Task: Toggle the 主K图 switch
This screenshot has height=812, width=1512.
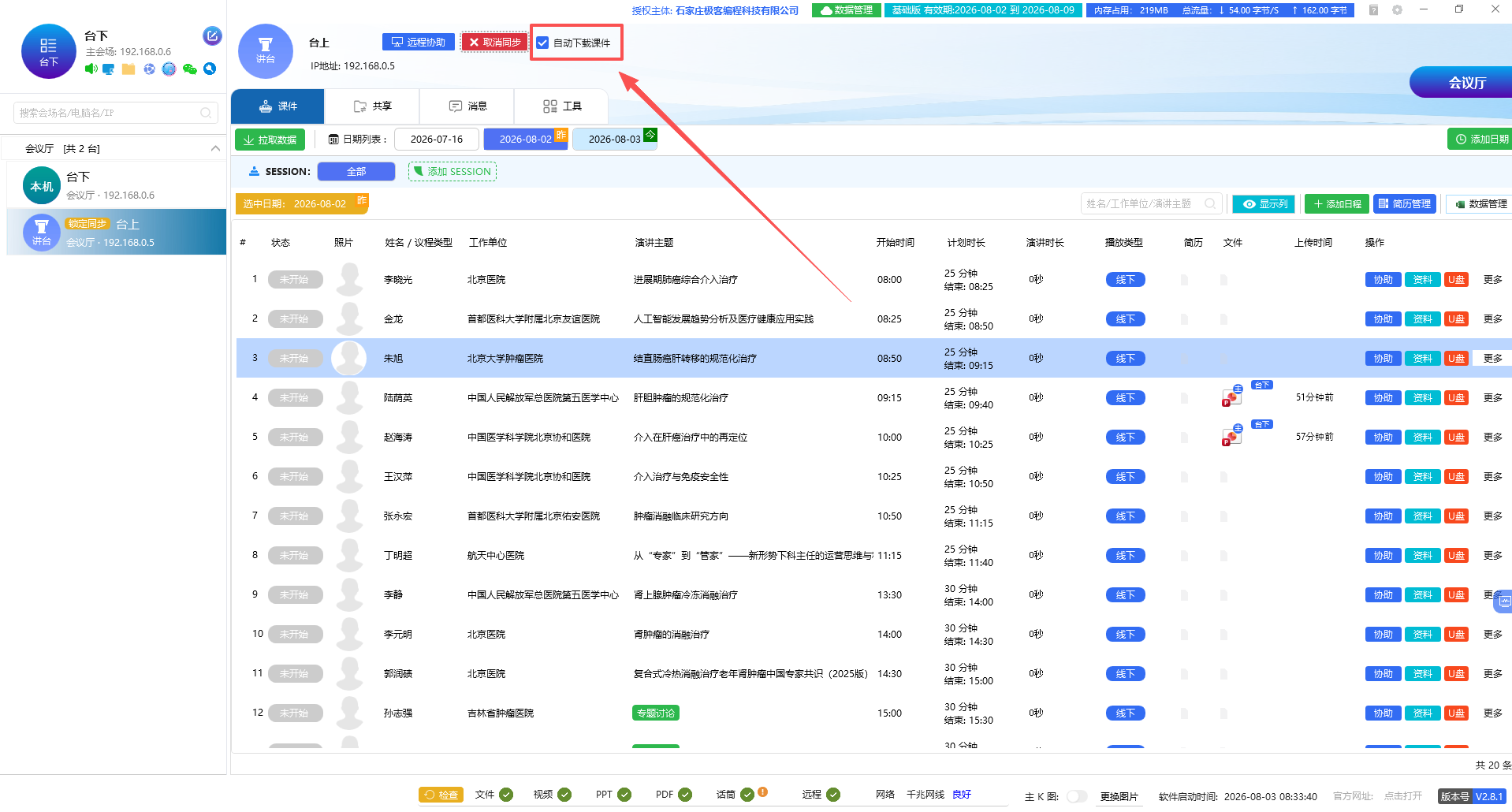Action: 1077,796
